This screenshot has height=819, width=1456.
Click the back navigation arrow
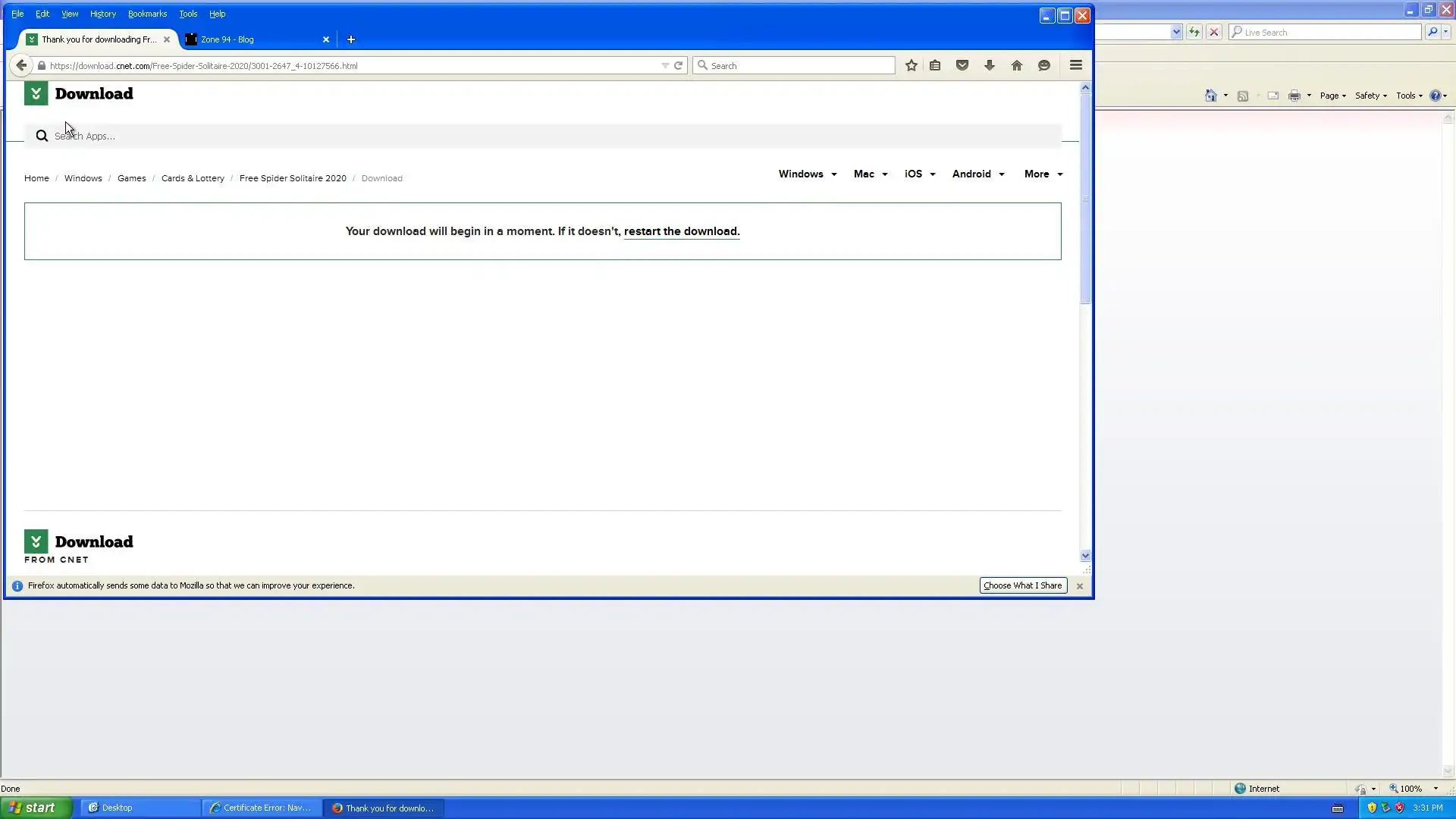pos(21,66)
